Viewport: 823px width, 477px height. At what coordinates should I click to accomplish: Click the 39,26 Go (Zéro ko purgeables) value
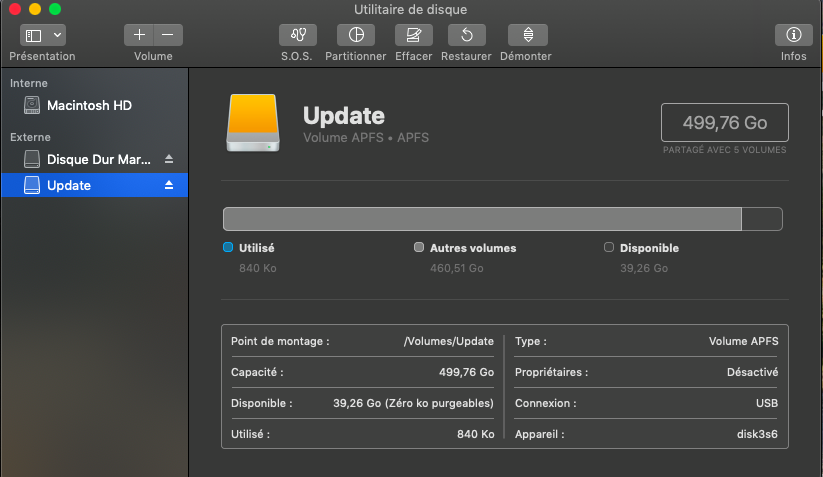414,403
